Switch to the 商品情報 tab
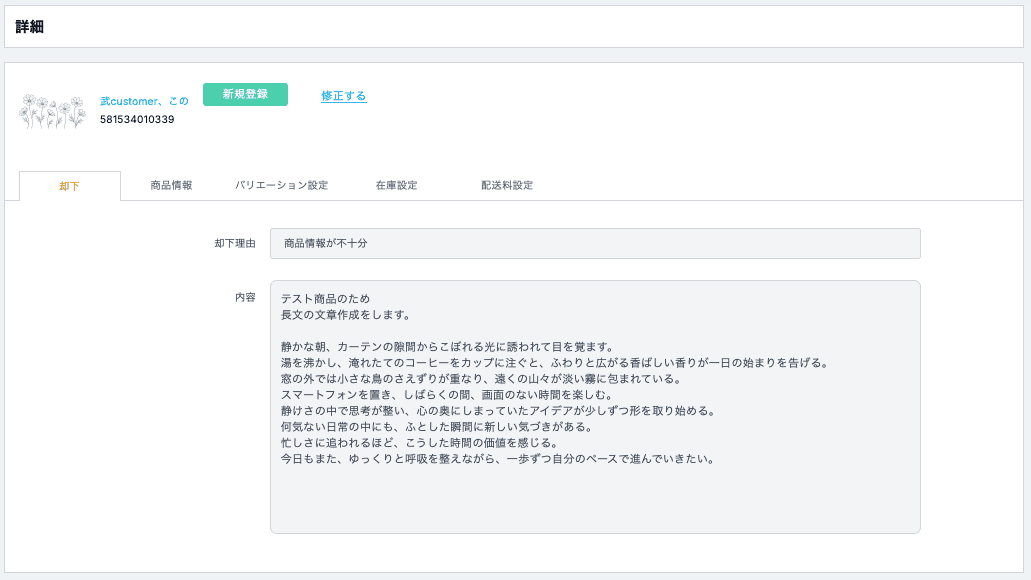This screenshot has height=580, width=1031. pos(171,186)
